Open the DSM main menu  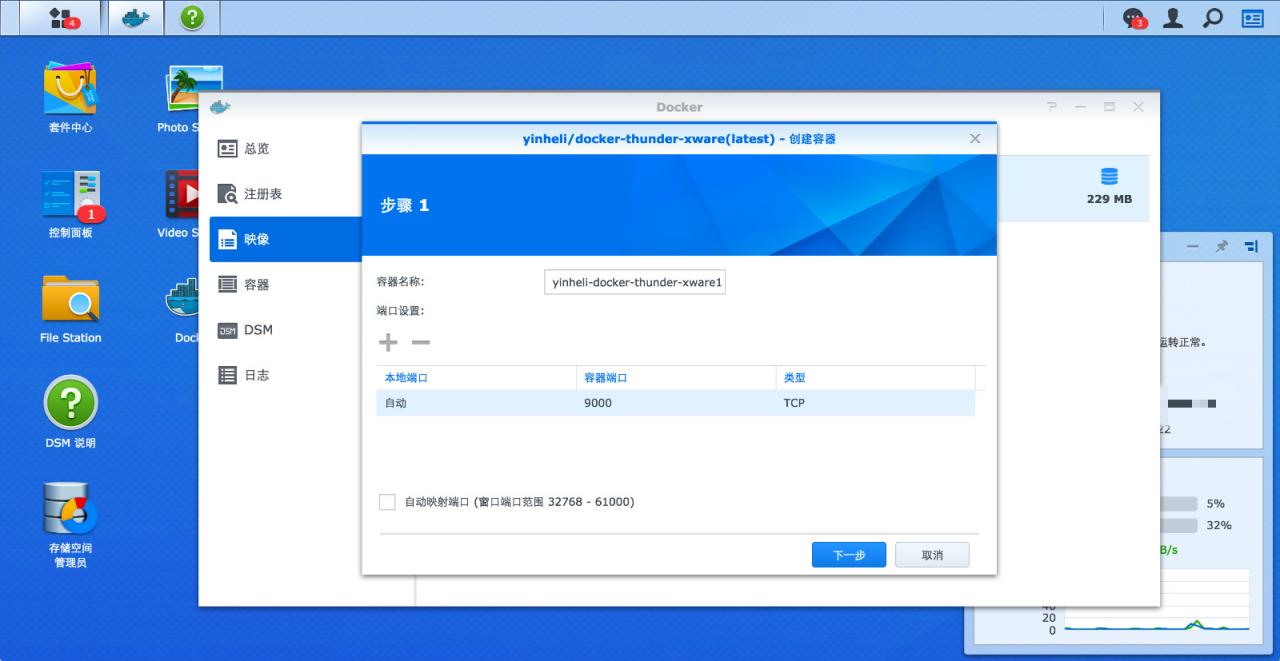[x=52, y=17]
